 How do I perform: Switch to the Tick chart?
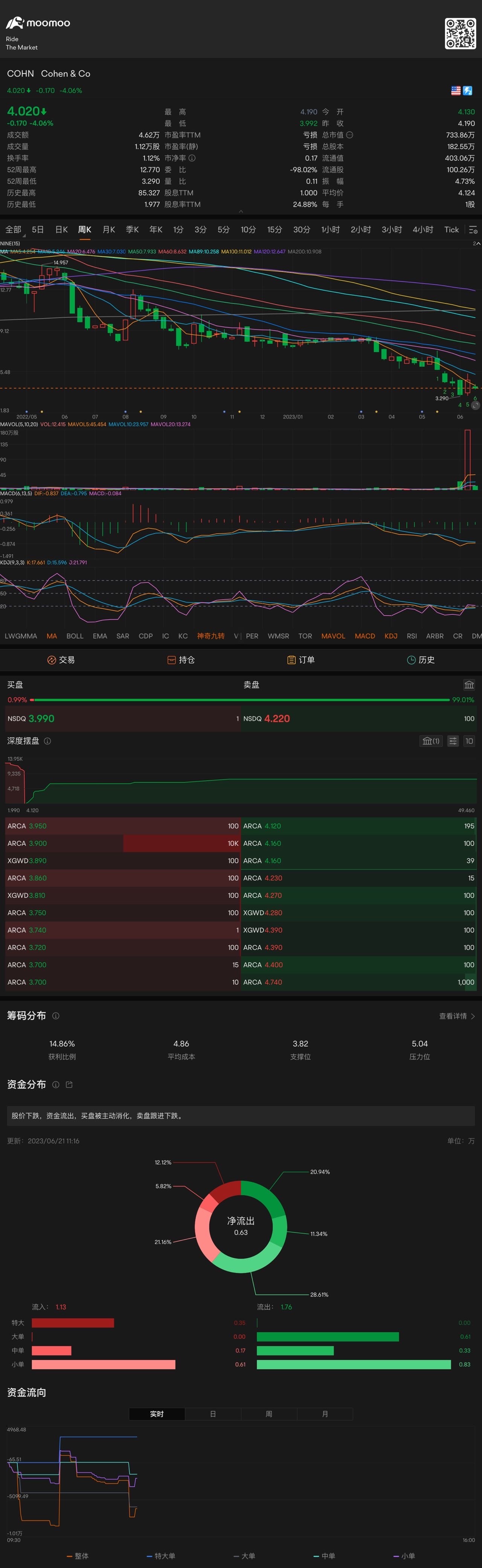[x=451, y=230]
